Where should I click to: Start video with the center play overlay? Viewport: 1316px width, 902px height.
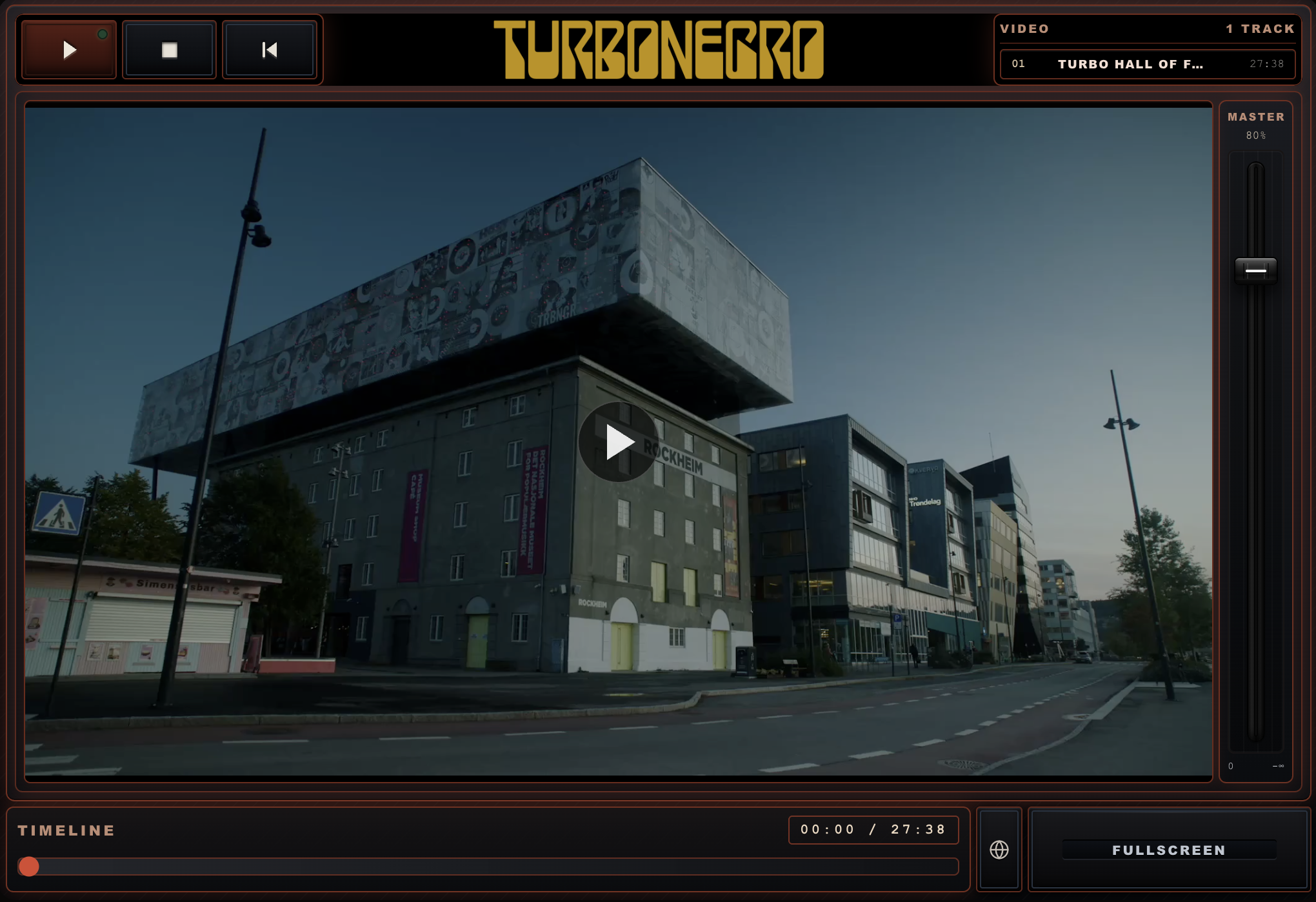click(x=618, y=442)
